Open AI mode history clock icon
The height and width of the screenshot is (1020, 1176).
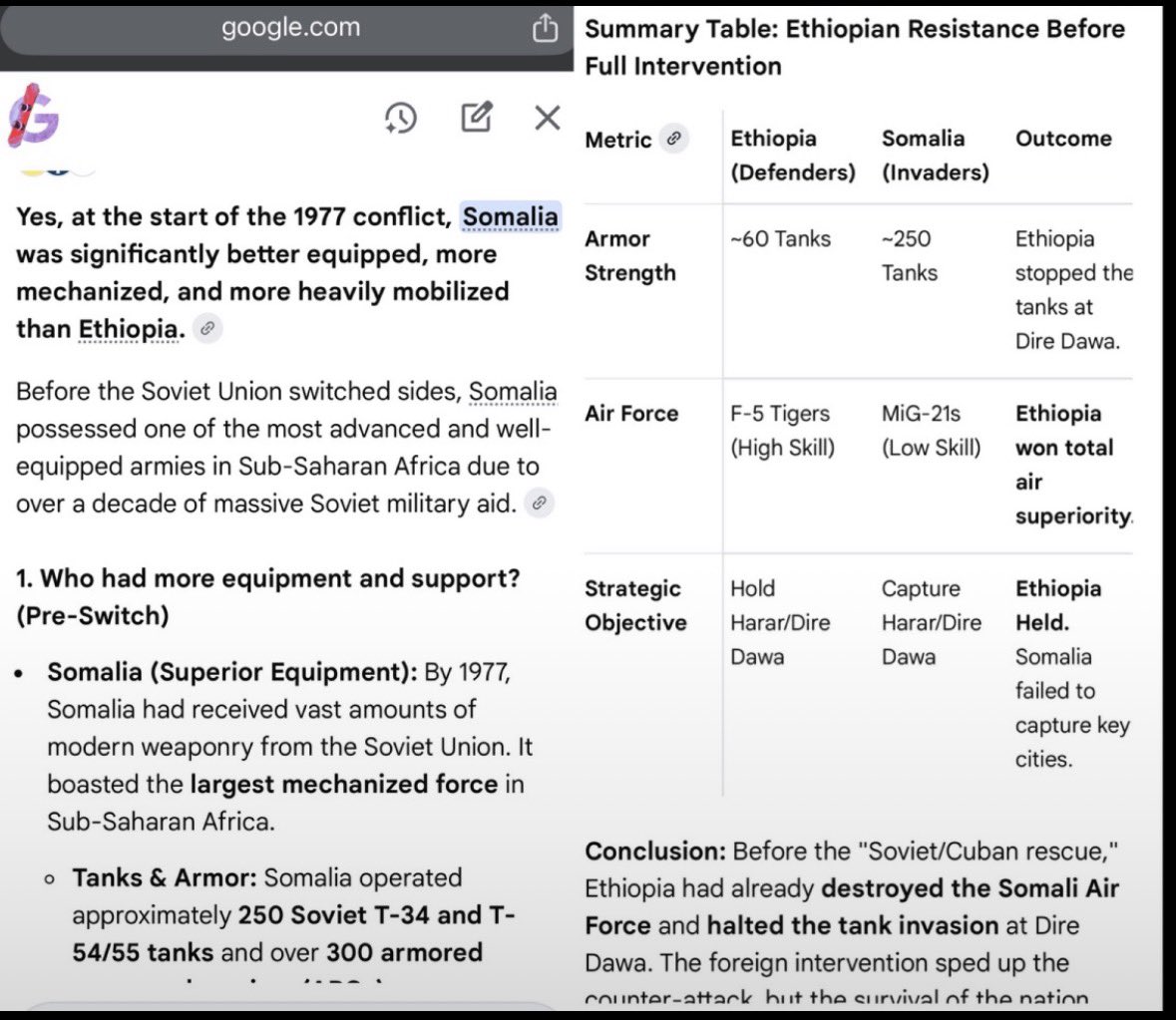pyautogui.click(x=401, y=118)
